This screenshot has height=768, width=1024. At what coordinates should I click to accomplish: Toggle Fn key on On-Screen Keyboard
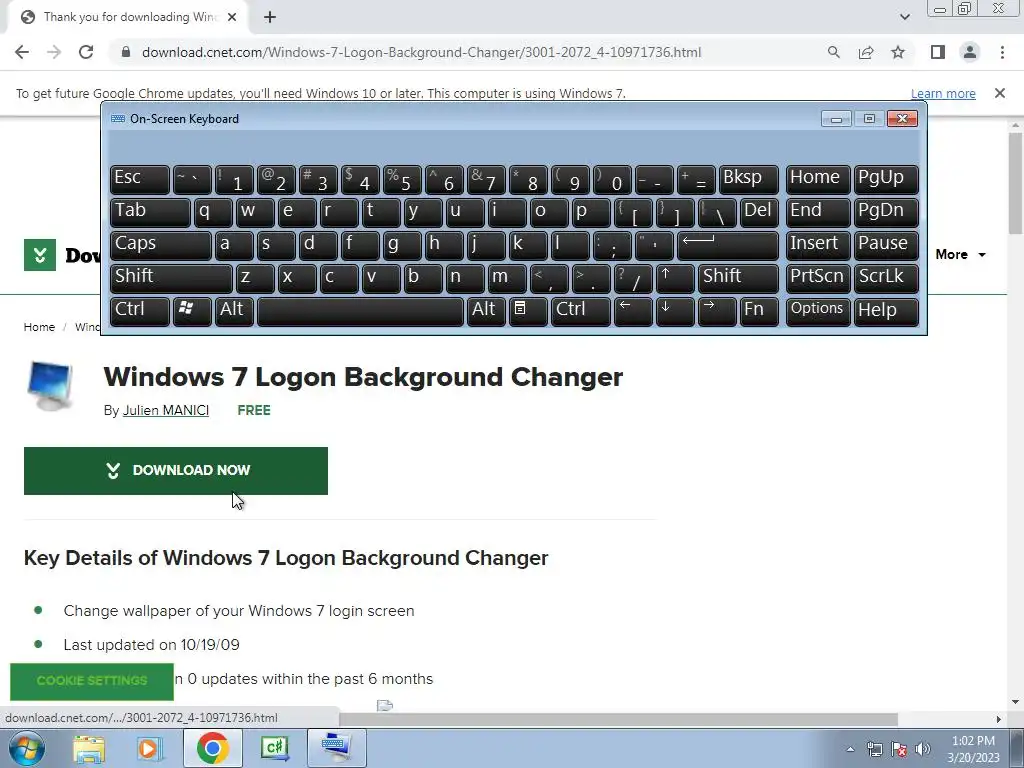[x=759, y=311]
